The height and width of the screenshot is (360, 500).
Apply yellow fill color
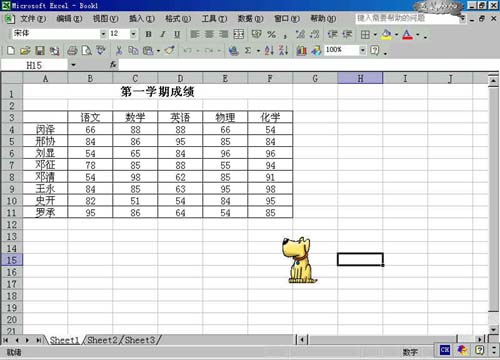pos(386,34)
